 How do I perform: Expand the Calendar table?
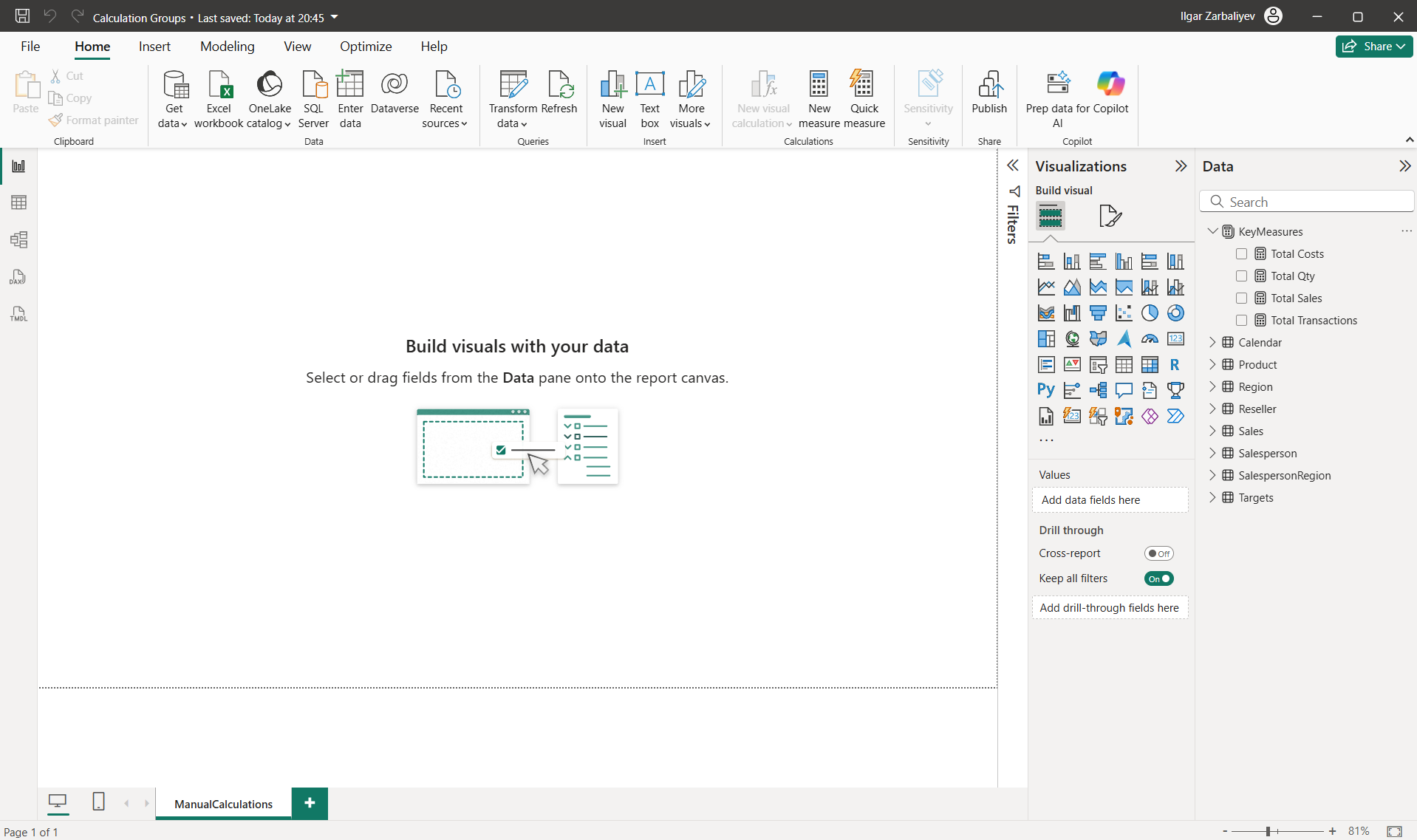point(1212,342)
